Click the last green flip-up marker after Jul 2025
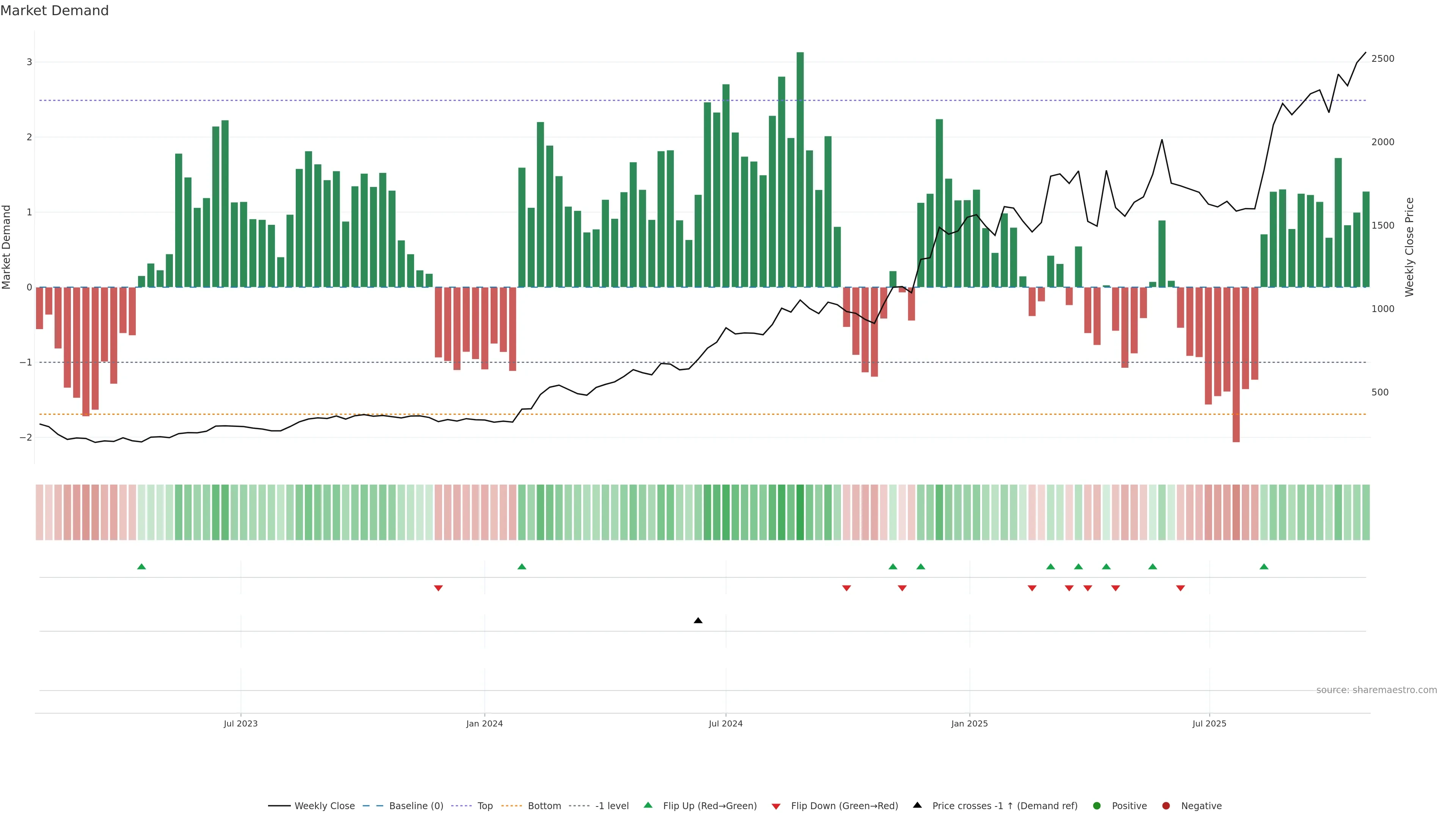This screenshot has height=819, width=1456. click(1264, 566)
